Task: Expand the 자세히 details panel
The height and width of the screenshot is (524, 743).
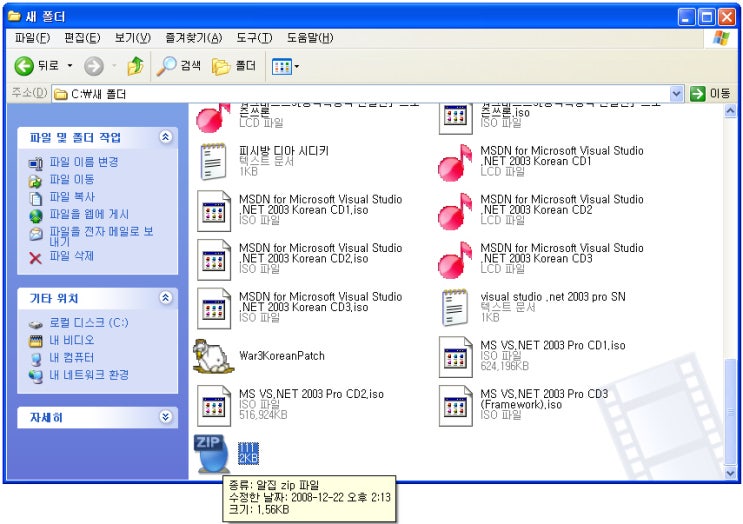Action: pyautogui.click(x=165, y=417)
